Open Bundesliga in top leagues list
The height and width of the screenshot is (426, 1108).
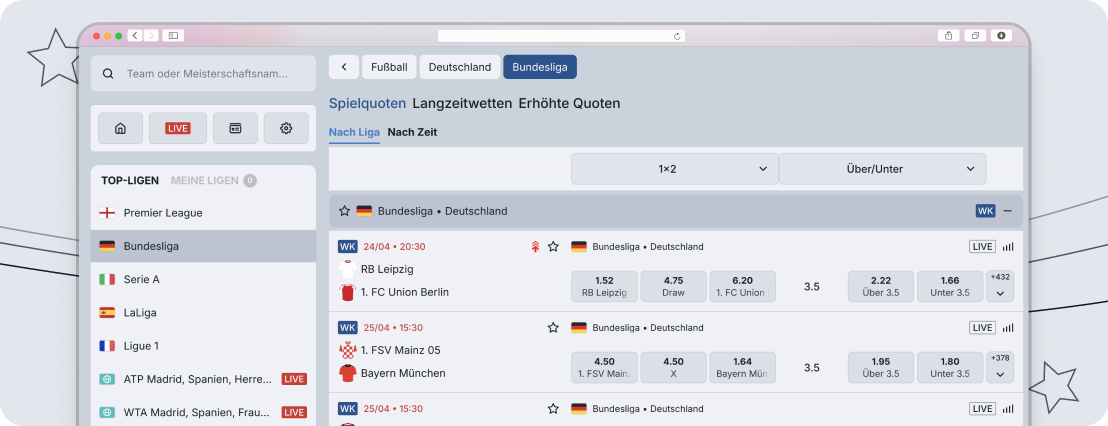tap(204, 246)
